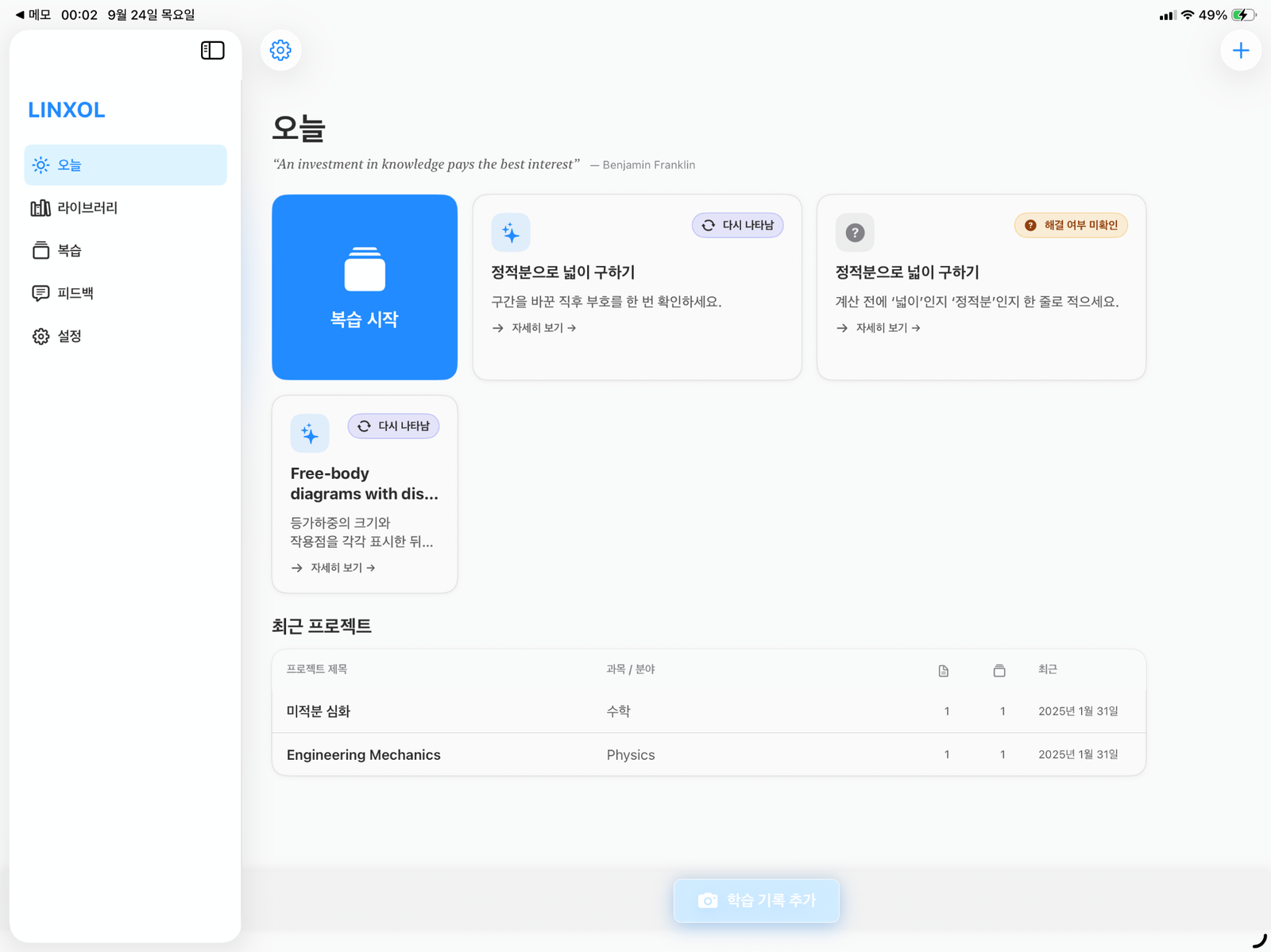
Task: Click the stacked cards 복습 sidebar icon
Action: click(41, 251)
